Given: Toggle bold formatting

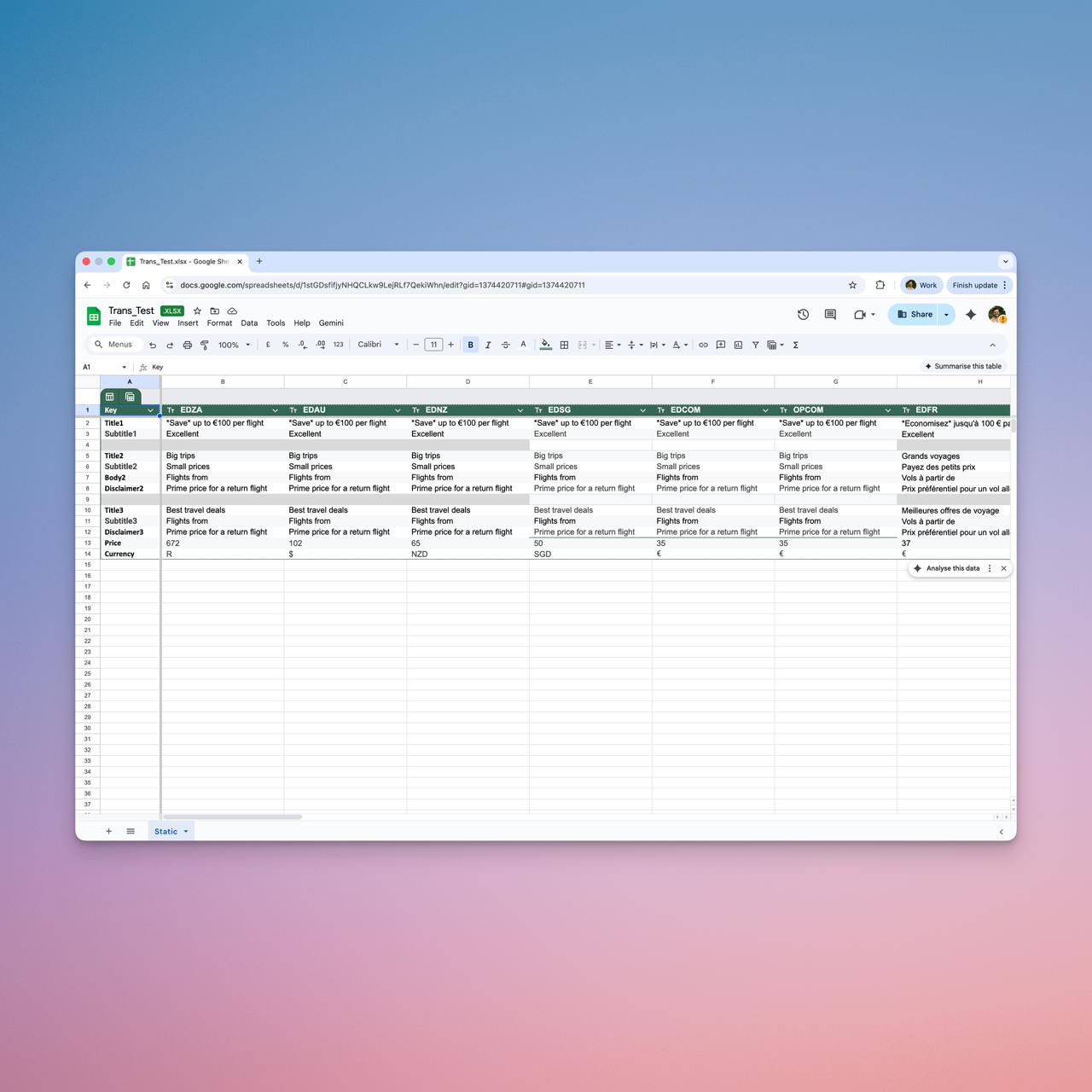Looking at the screenshot, I should point(470,345).
